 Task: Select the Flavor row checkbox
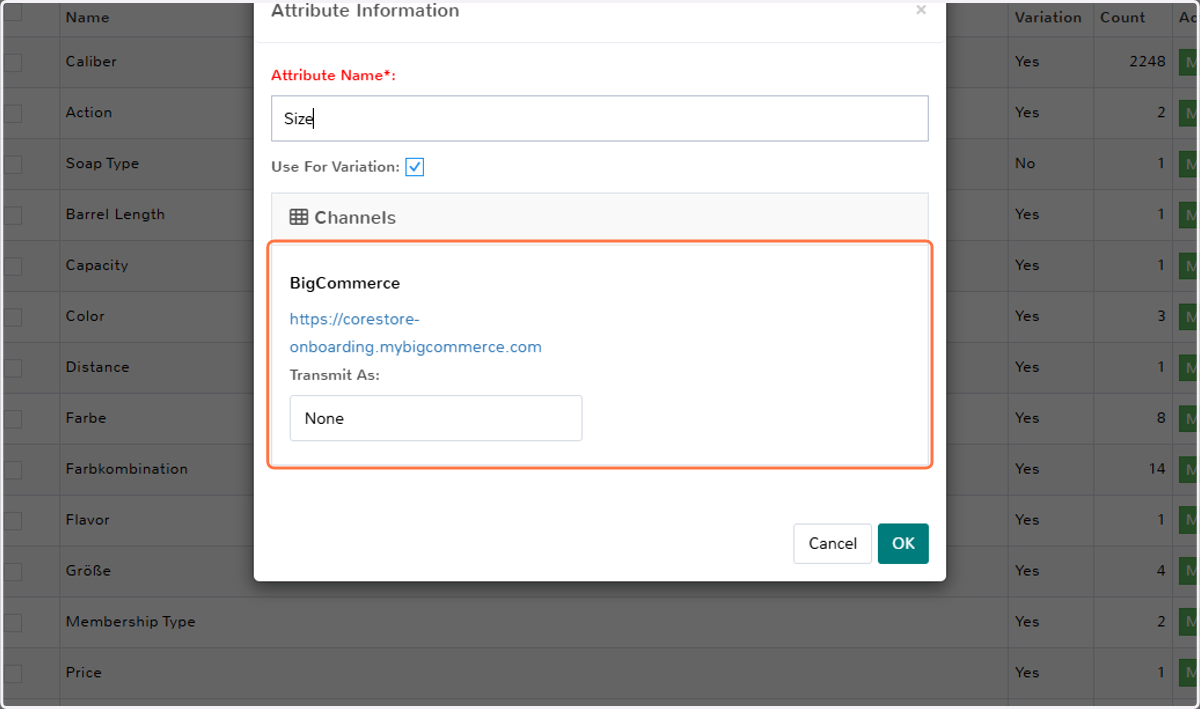click(12, 521)
